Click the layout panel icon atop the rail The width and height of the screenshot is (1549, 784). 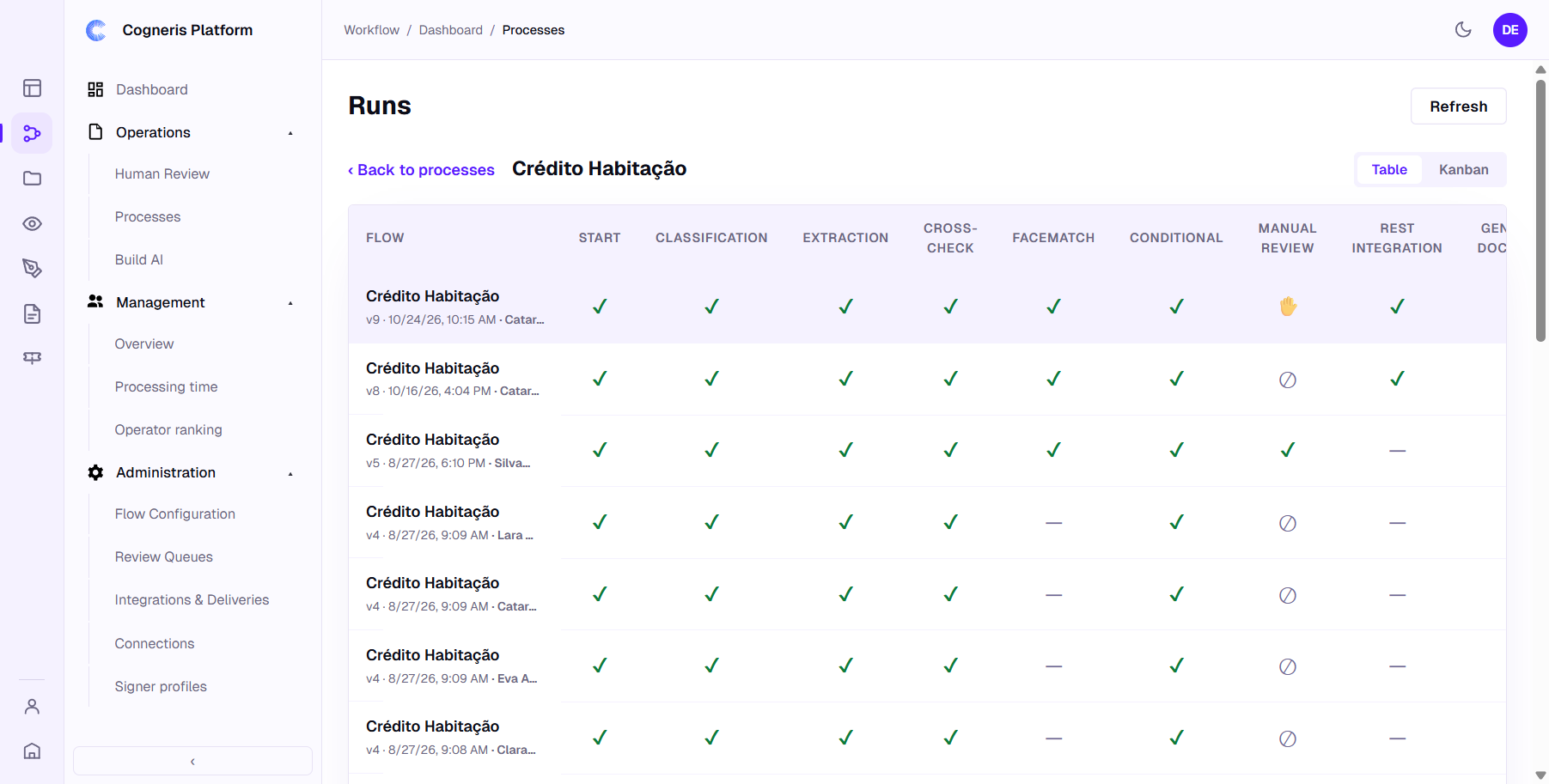coord(32,88)
